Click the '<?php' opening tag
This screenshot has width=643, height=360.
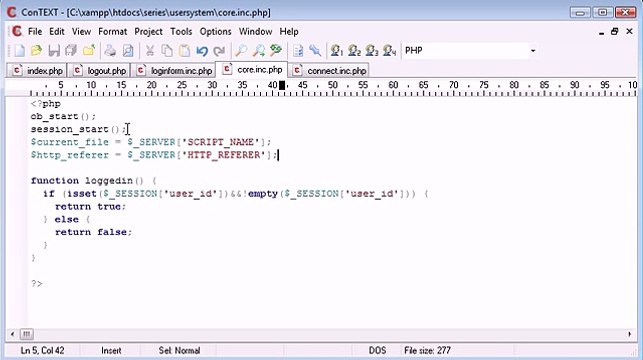46,104
